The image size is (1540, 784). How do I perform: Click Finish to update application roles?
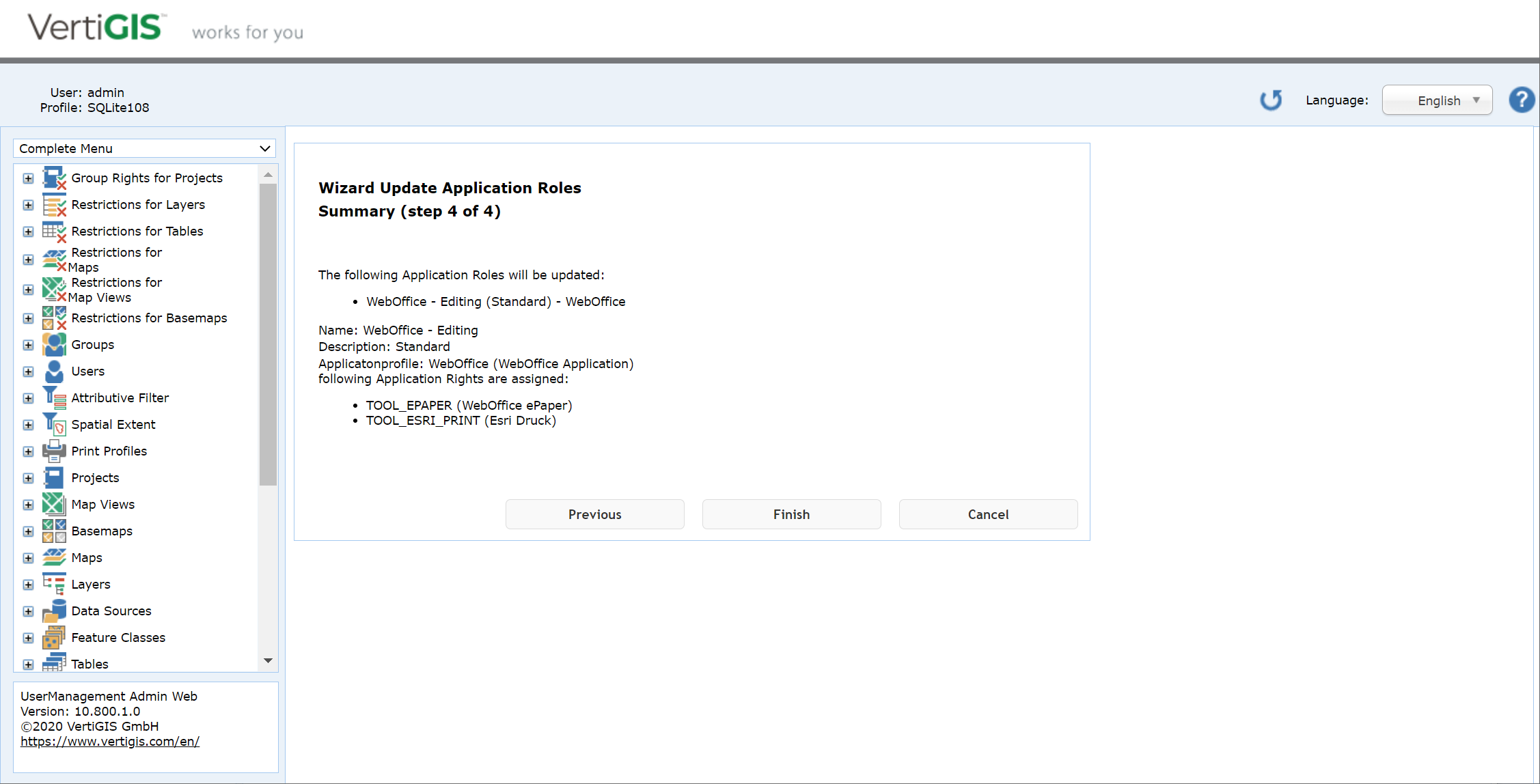click(x=790, y=514)
